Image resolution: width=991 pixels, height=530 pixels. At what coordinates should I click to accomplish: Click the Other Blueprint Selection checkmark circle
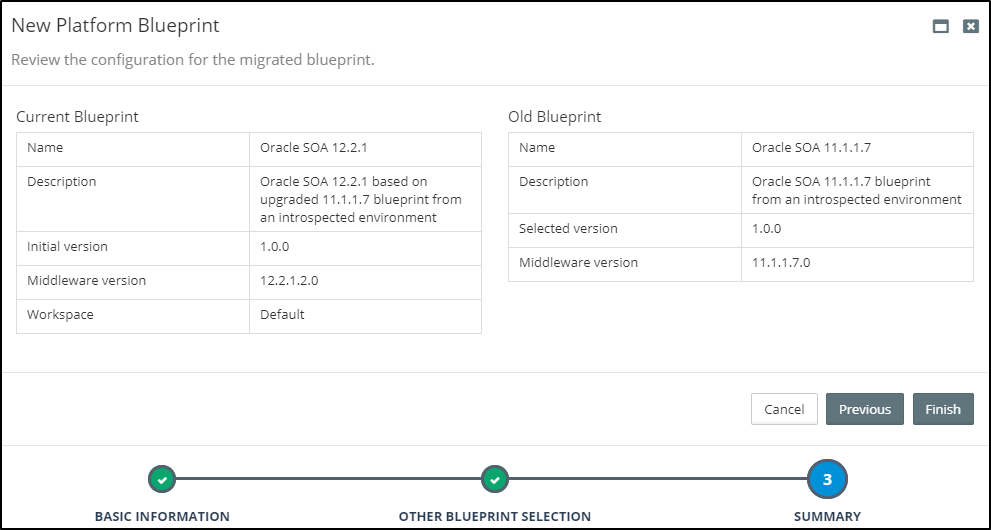click(x=495, y=480)
